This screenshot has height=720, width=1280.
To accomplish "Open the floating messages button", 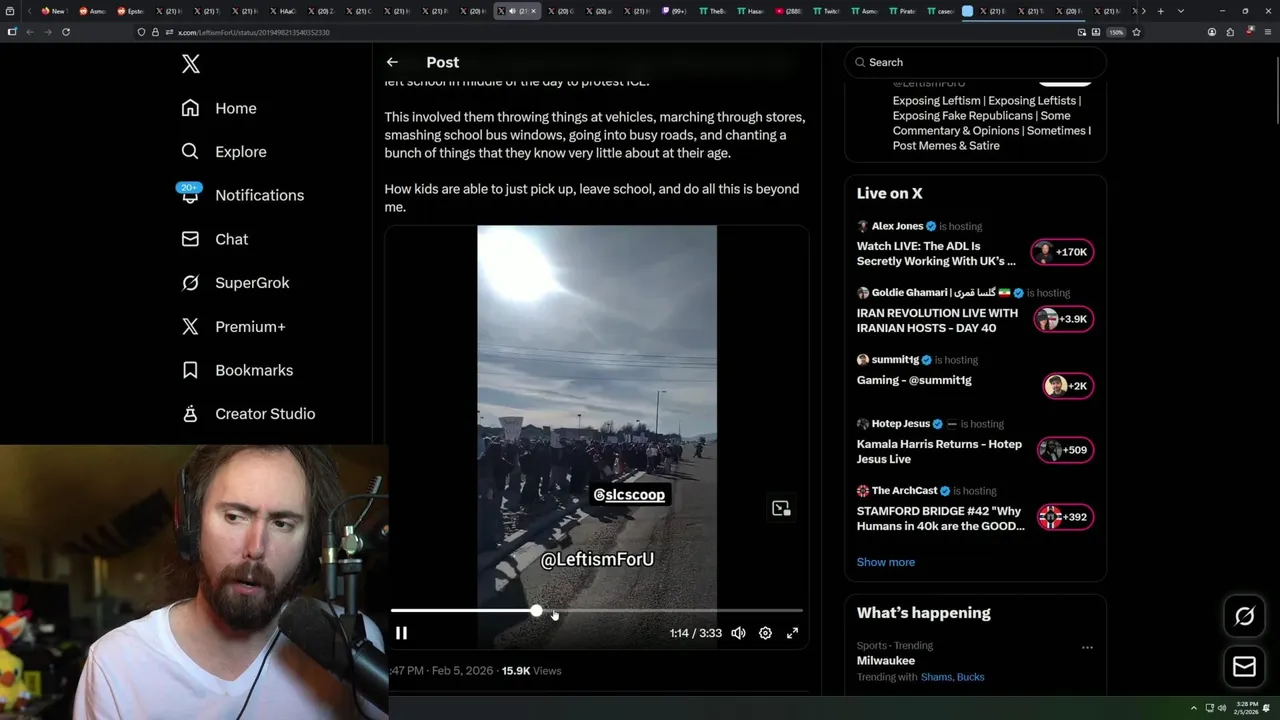I will 1245,666.
